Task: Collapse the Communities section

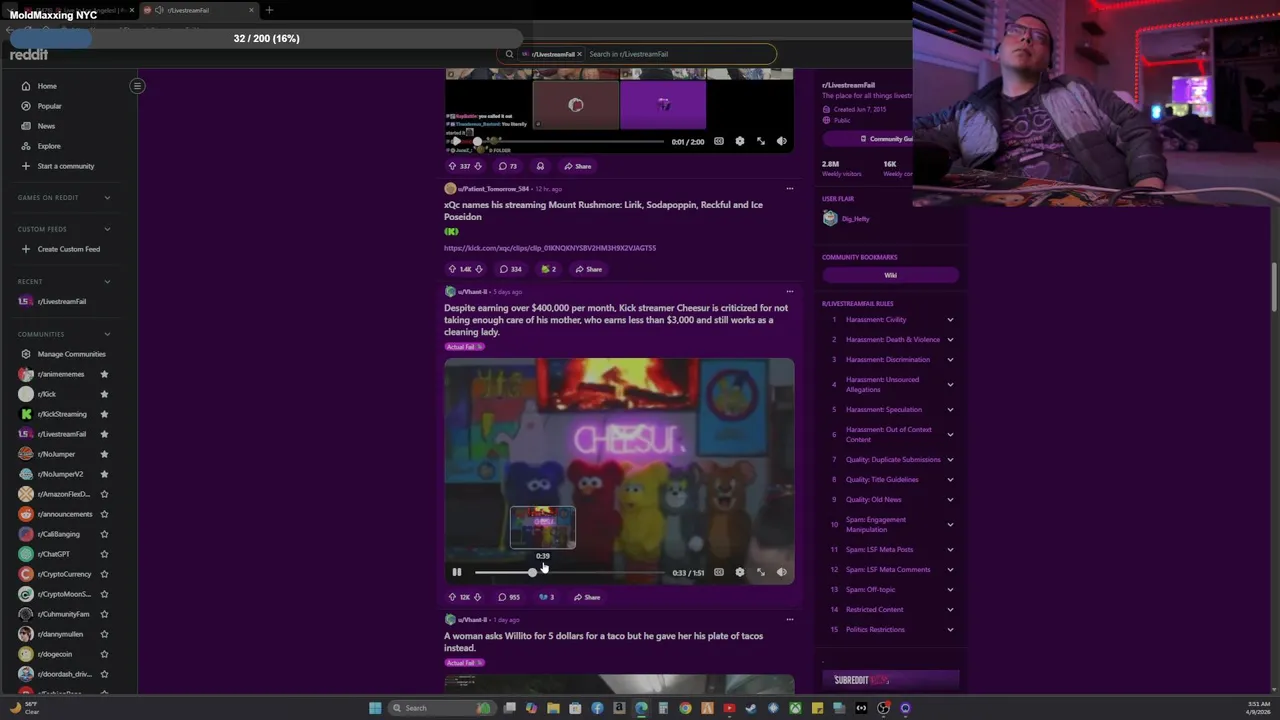Action: point(107,334)
